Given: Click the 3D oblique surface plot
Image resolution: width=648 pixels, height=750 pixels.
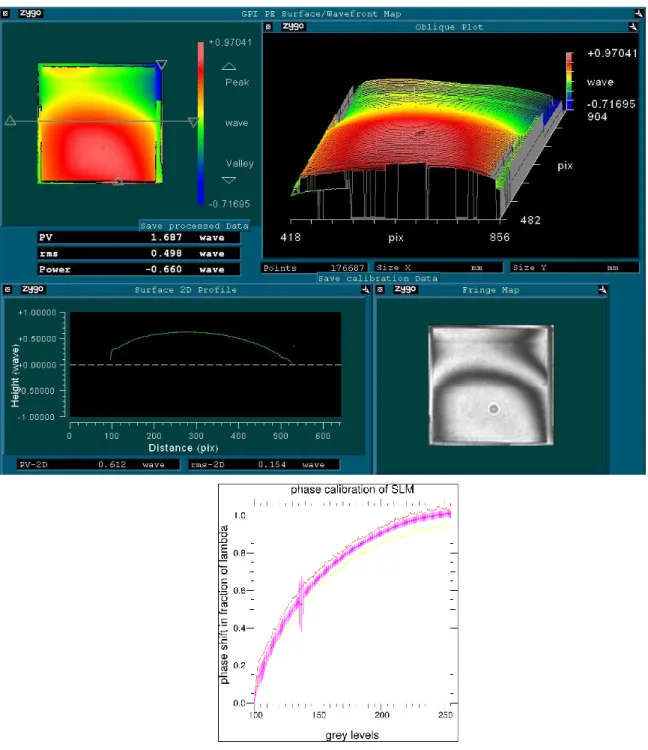Looking at the screenshot, I should pos(426,148).
